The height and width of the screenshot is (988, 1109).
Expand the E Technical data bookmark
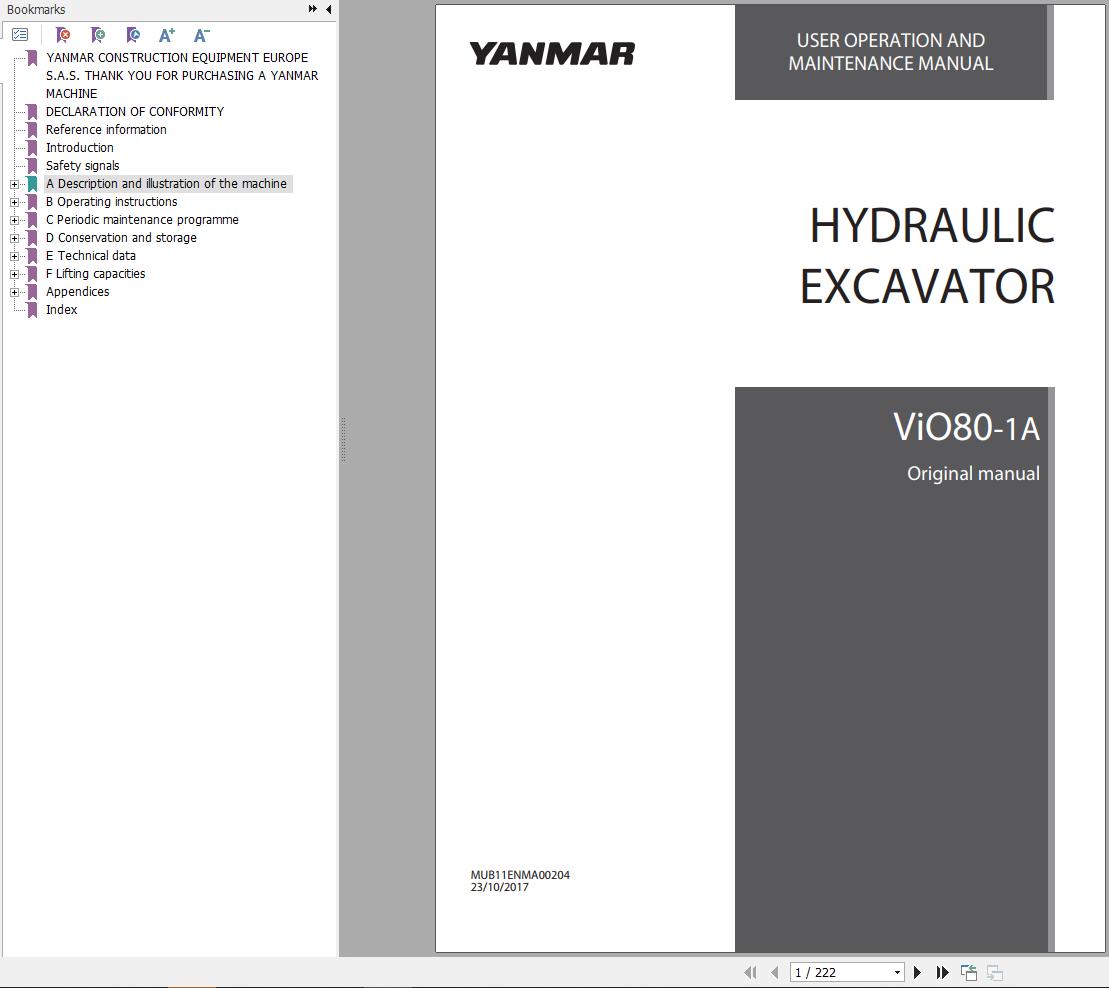(x=13, y=256)
